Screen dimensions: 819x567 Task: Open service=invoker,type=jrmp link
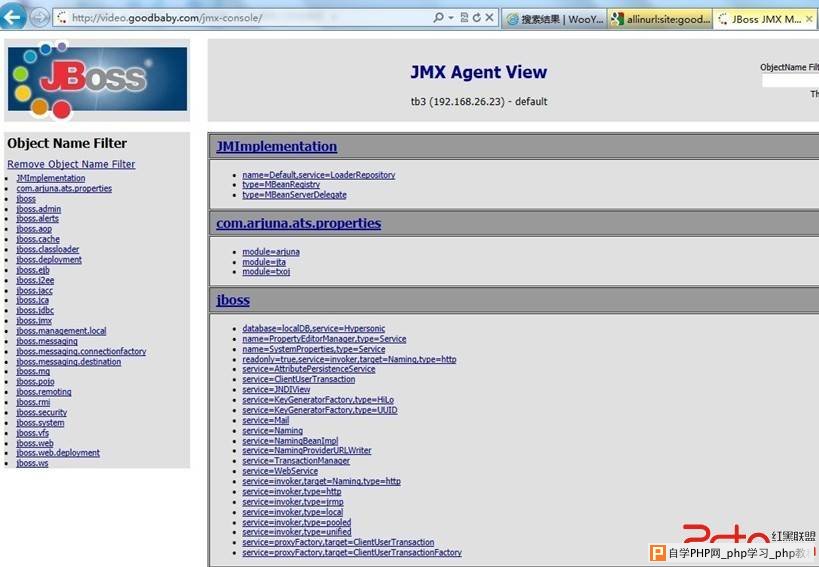click(x=292, y=502)
